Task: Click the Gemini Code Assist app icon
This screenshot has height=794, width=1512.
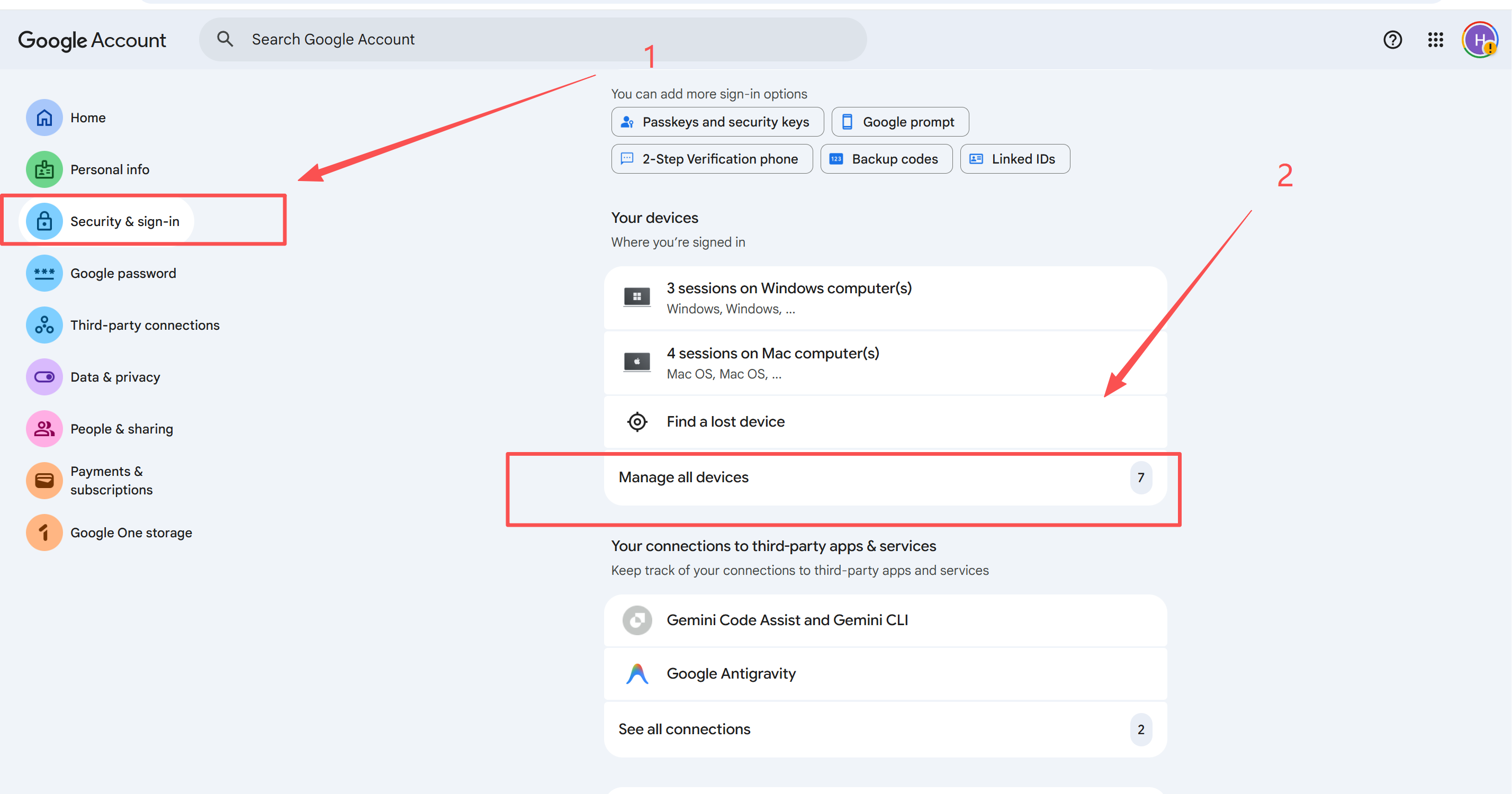Action: [x=637, y=620]
